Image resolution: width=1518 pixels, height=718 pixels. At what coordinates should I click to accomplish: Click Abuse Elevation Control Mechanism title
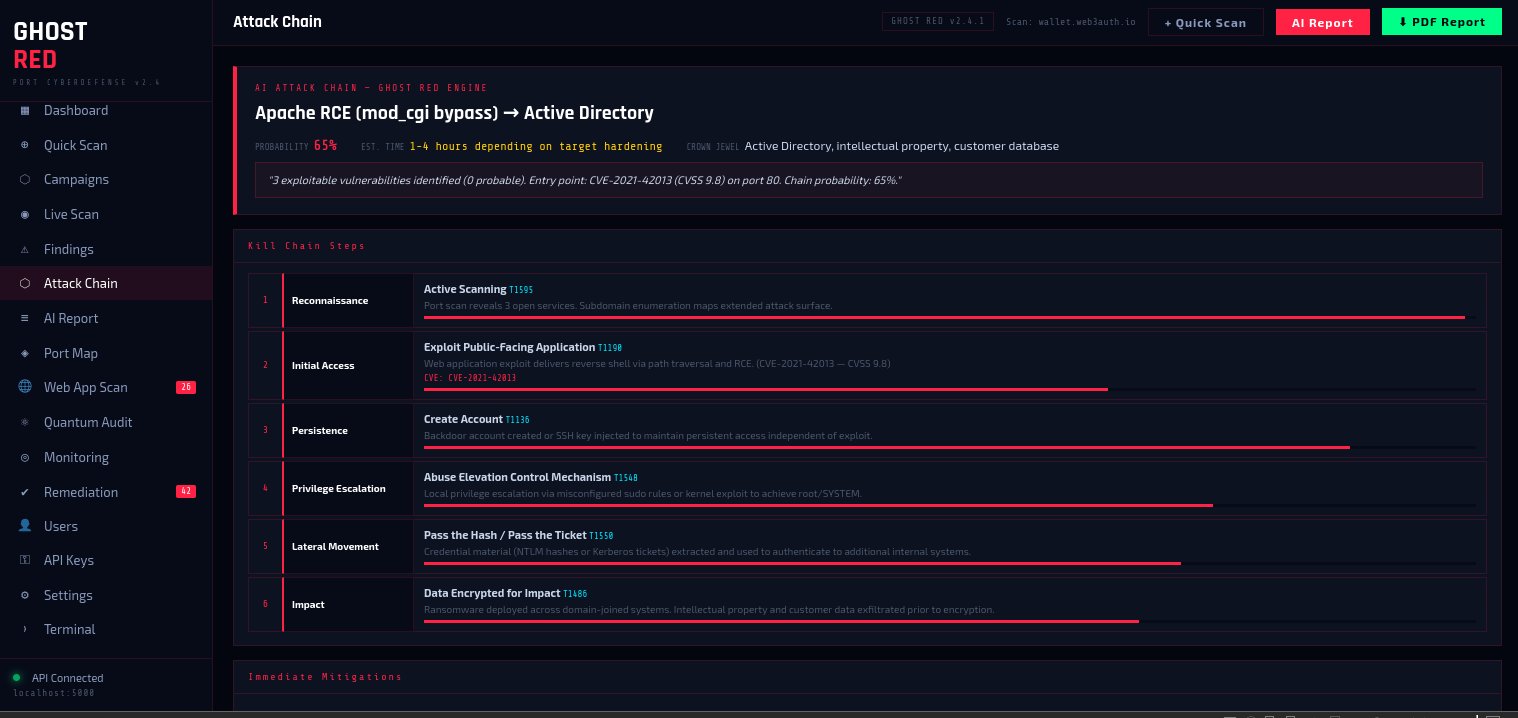517,477
